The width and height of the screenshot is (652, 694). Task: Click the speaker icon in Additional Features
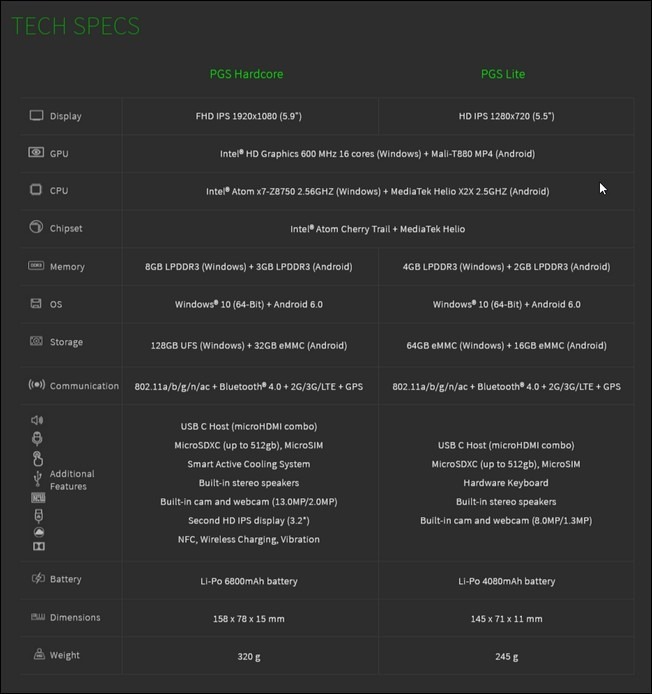(x=37, y=420)
